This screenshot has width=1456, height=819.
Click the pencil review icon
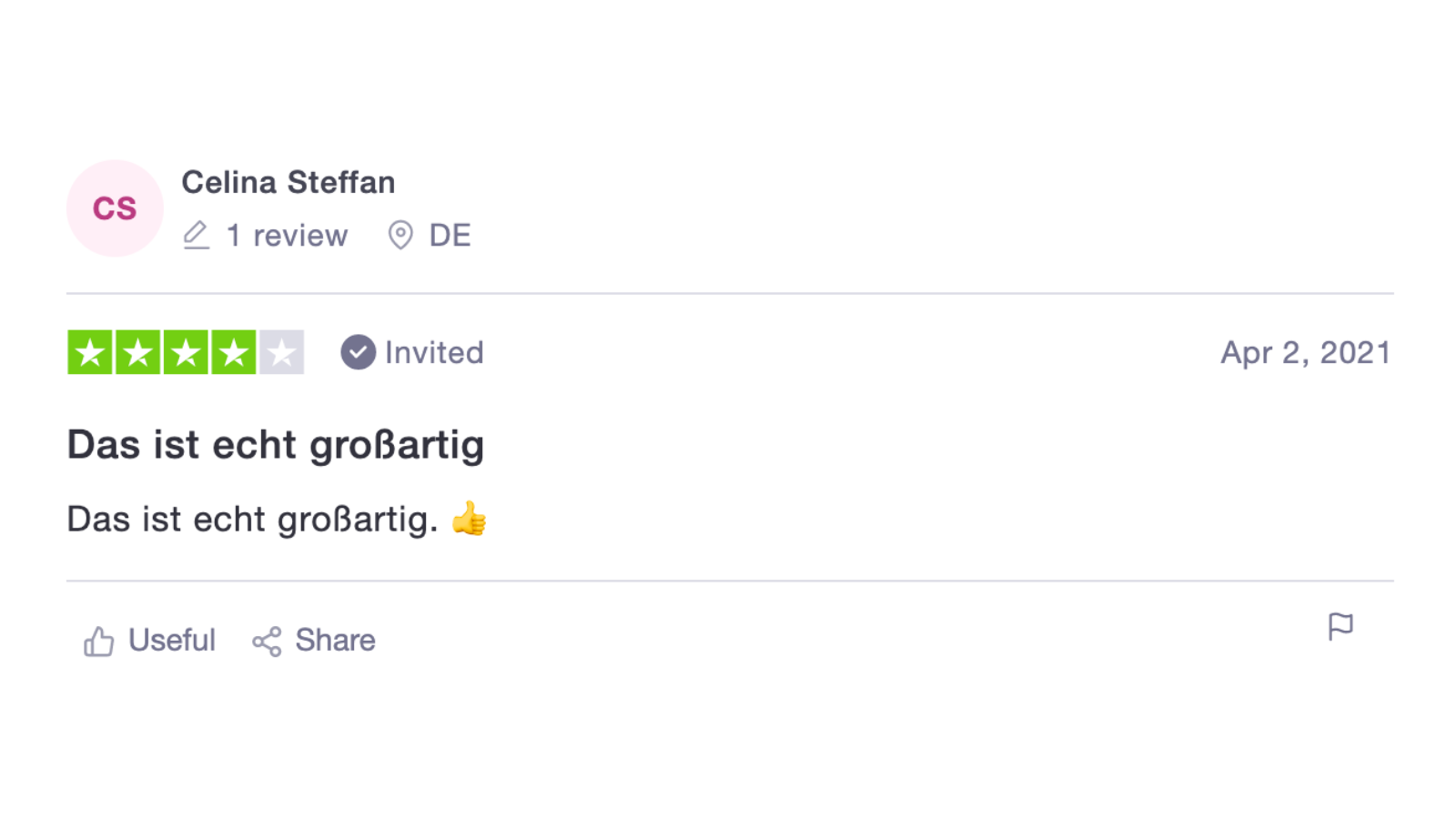point(196,235)
